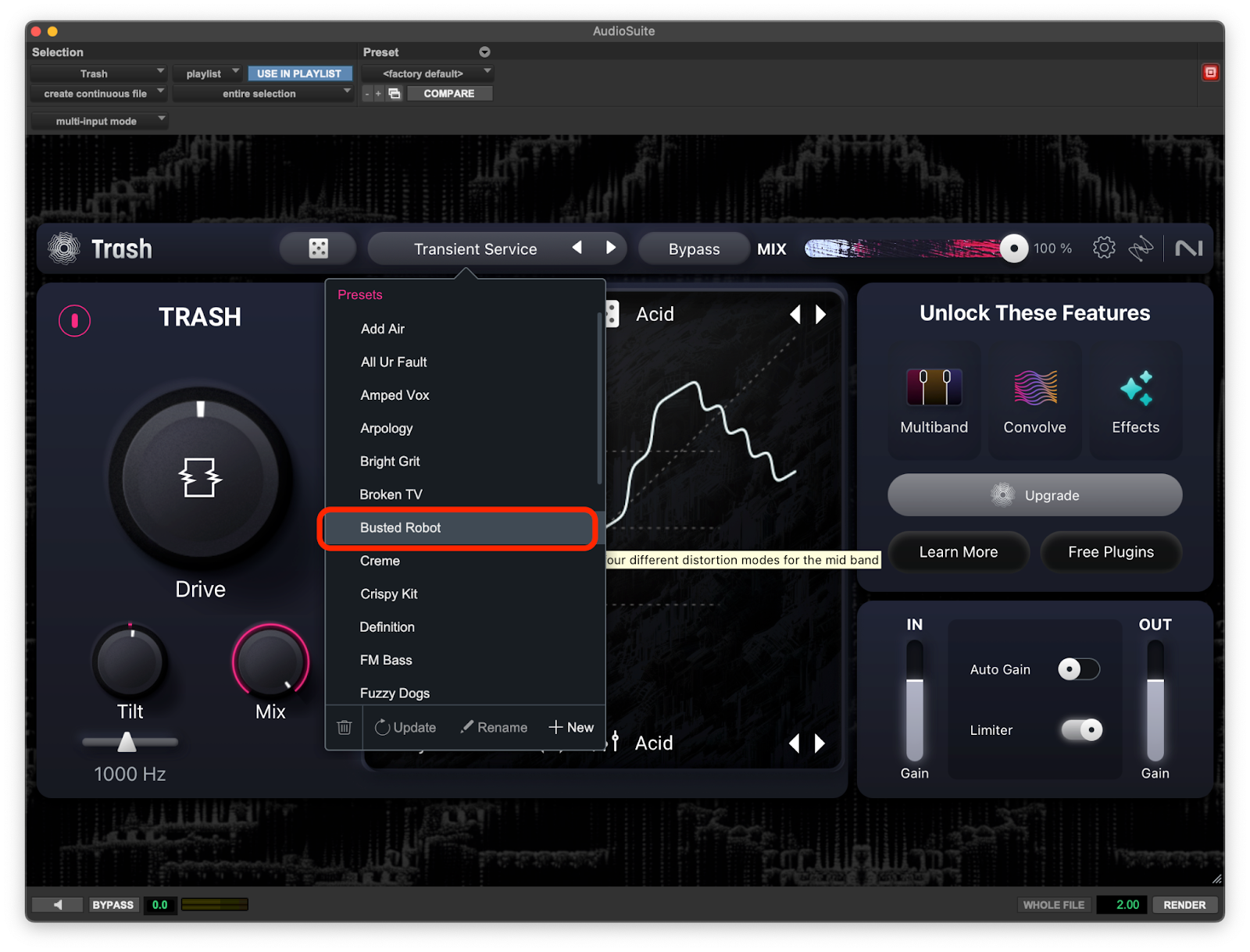
Task: Toggle the TRASH module power button
Action: 75,320
